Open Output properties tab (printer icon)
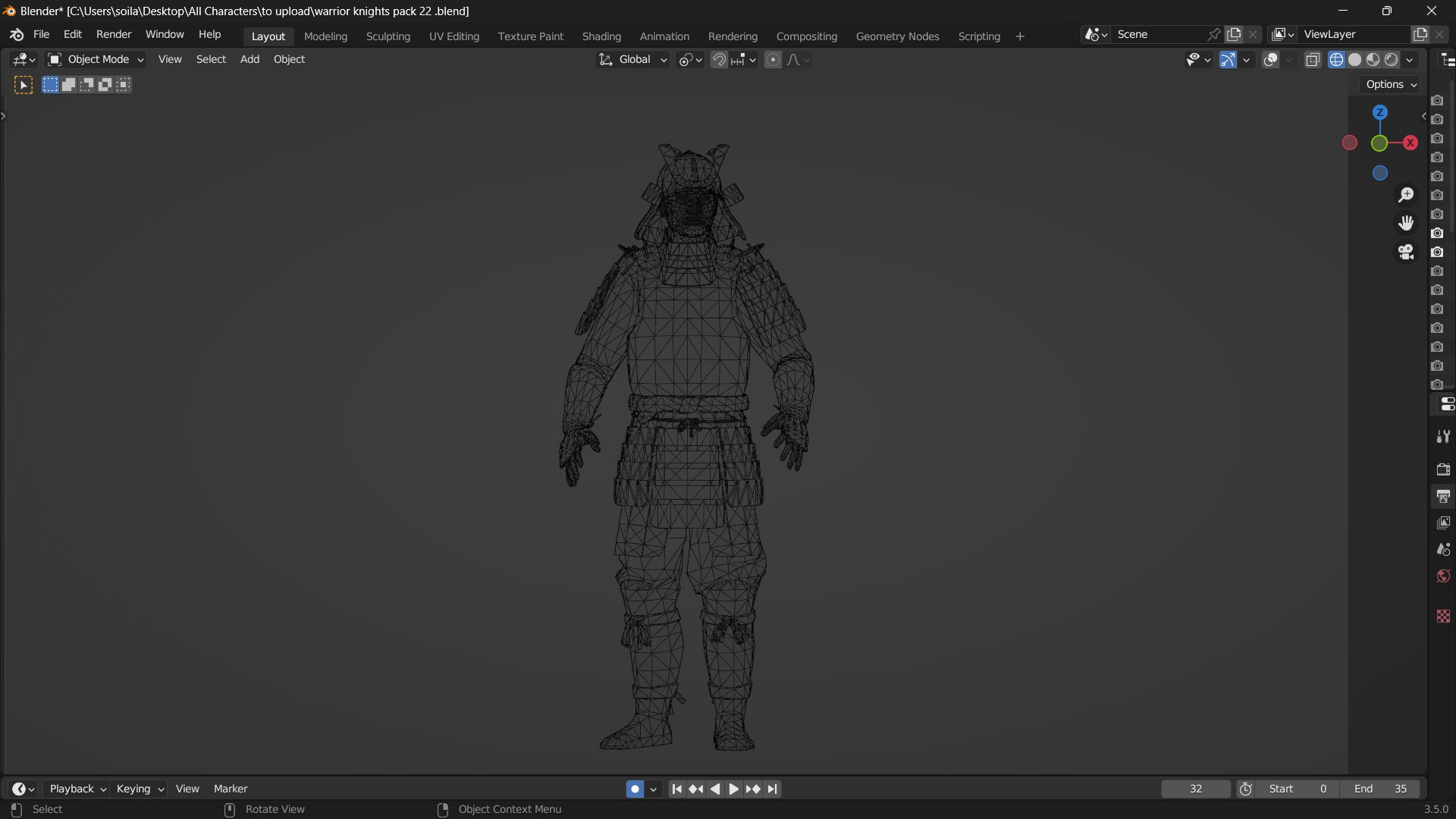The height and width of the screenshot is (819, 1456). click(x=1443, y=496)
